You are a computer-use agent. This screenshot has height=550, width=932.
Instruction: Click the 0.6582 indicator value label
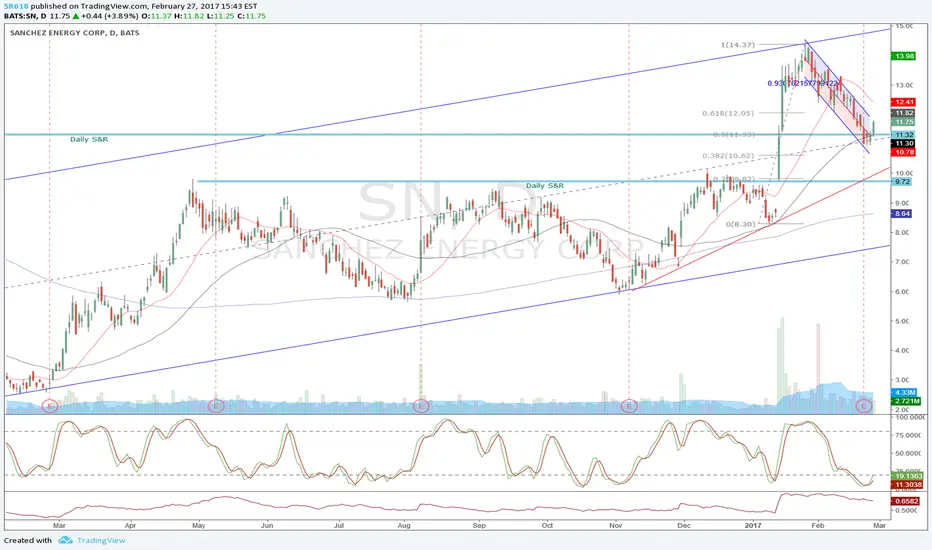click(906, 501)
